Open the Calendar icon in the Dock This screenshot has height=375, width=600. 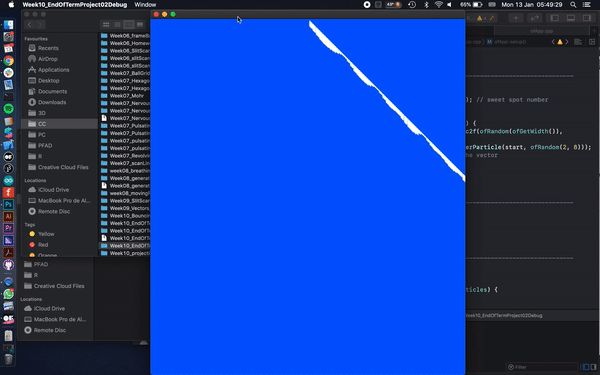(8, 49)
